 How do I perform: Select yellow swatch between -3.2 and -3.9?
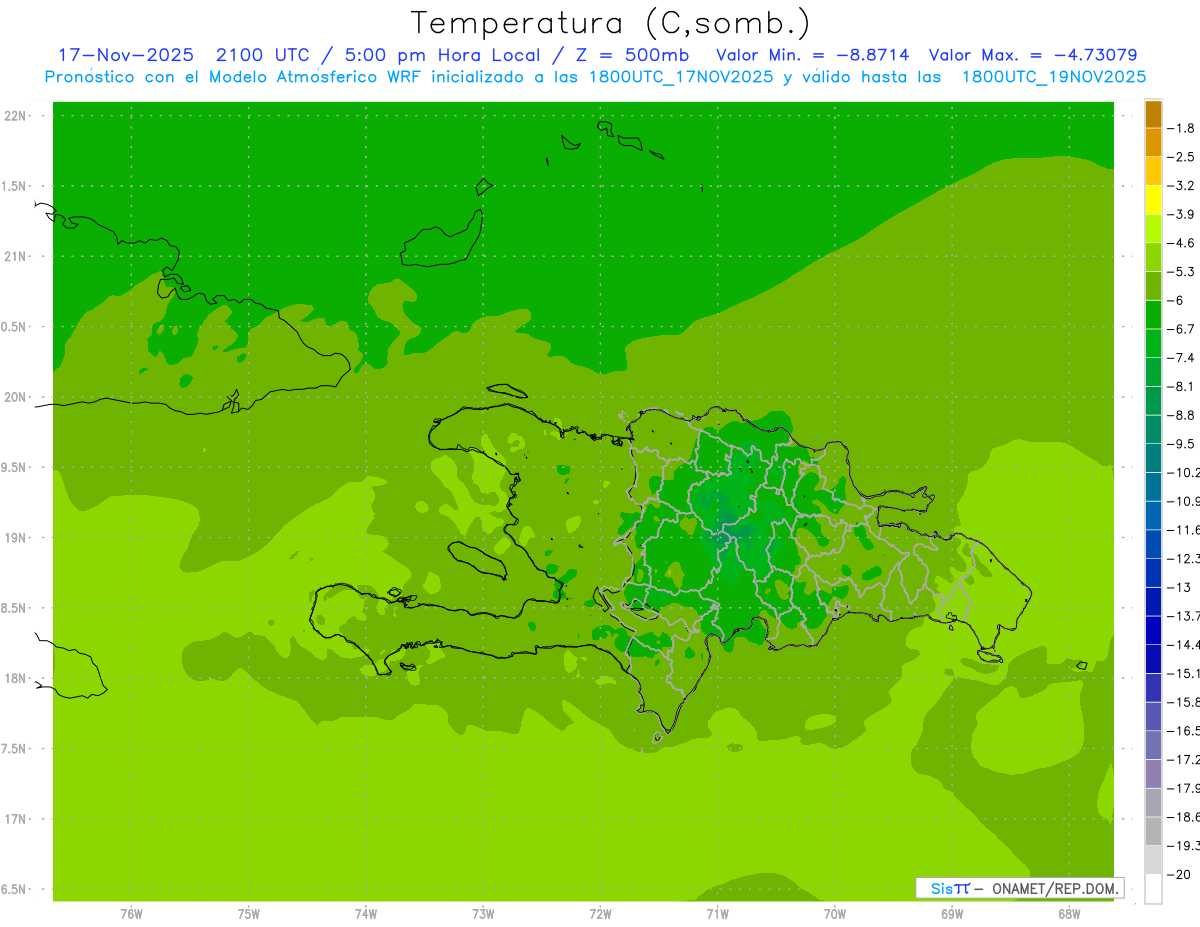1153,200
